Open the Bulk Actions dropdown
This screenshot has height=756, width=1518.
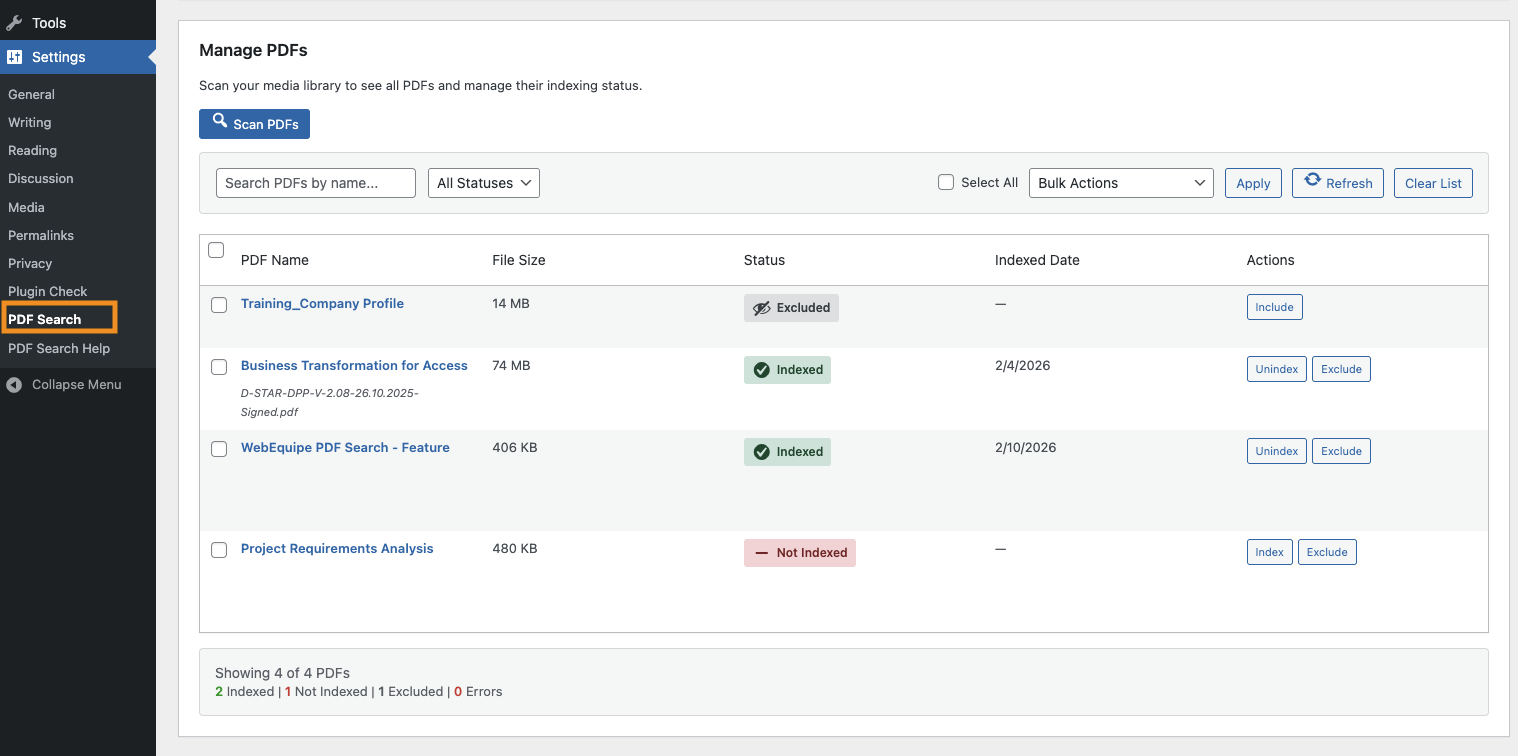click(1120, 182)
